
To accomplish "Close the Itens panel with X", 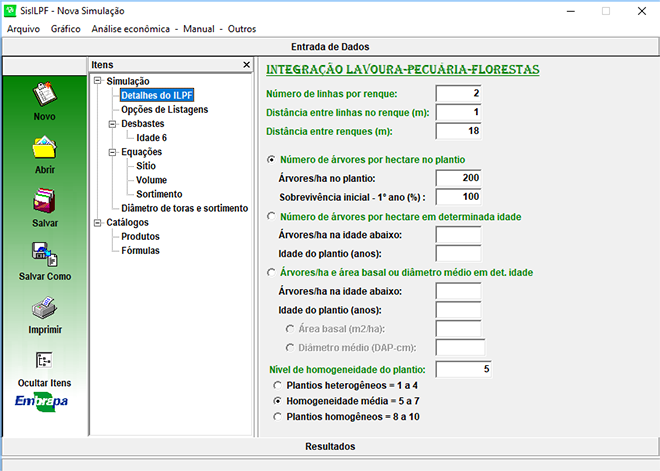I will [x=247, y=64].
